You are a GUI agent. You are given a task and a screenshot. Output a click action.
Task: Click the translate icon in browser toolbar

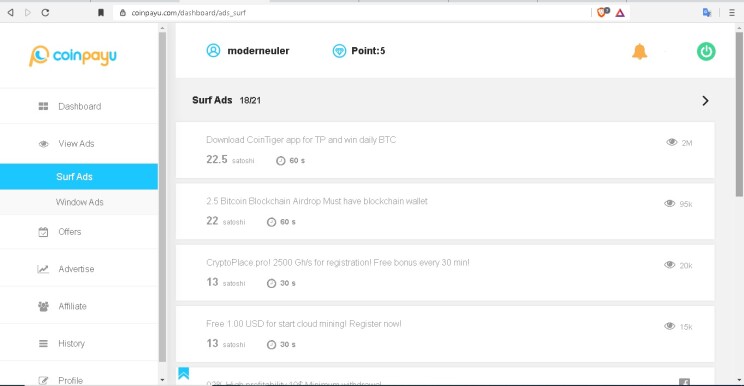[707, 13]
